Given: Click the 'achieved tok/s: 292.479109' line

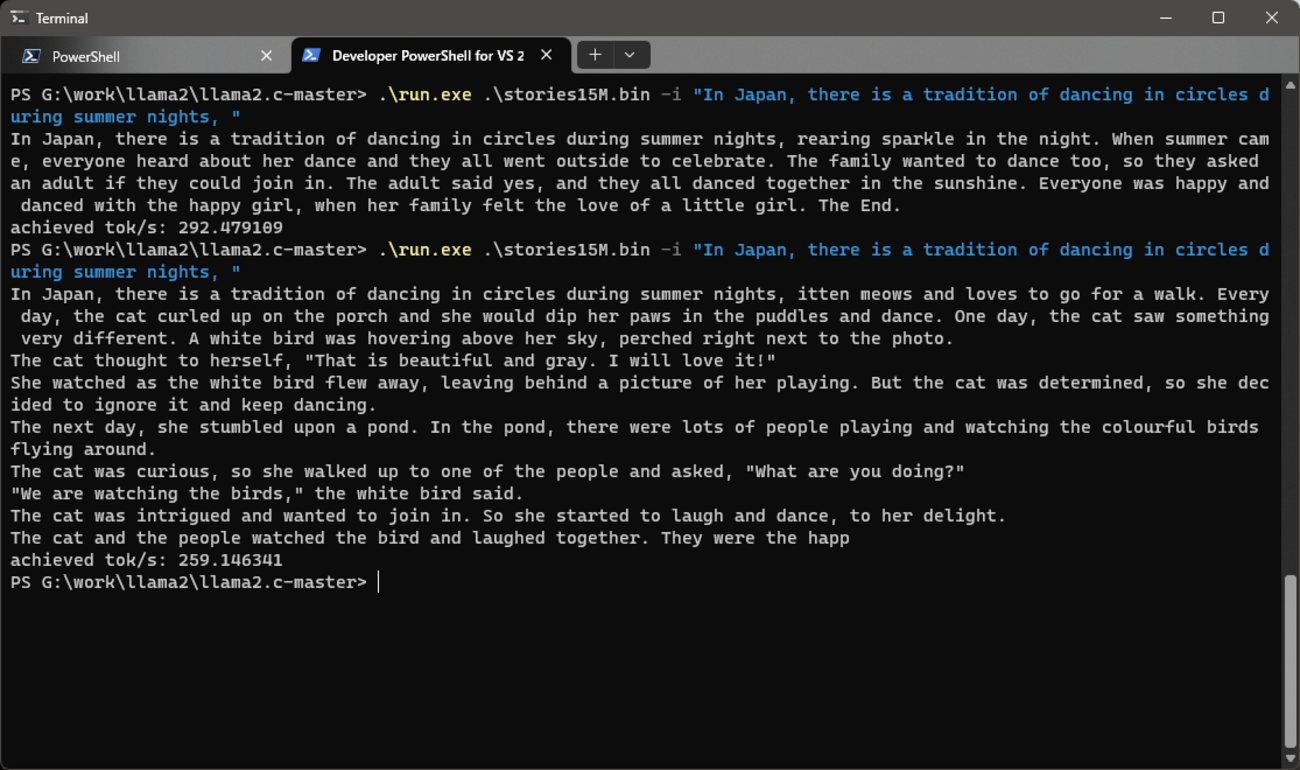Looking at the screenshot, I should point(147,228).
